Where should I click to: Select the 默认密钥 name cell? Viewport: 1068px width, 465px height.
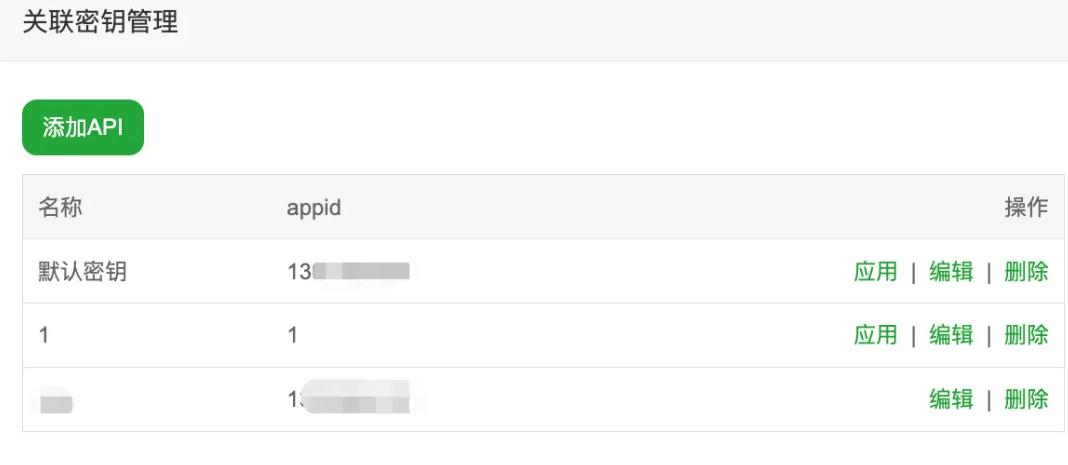(x=82, y=271)
